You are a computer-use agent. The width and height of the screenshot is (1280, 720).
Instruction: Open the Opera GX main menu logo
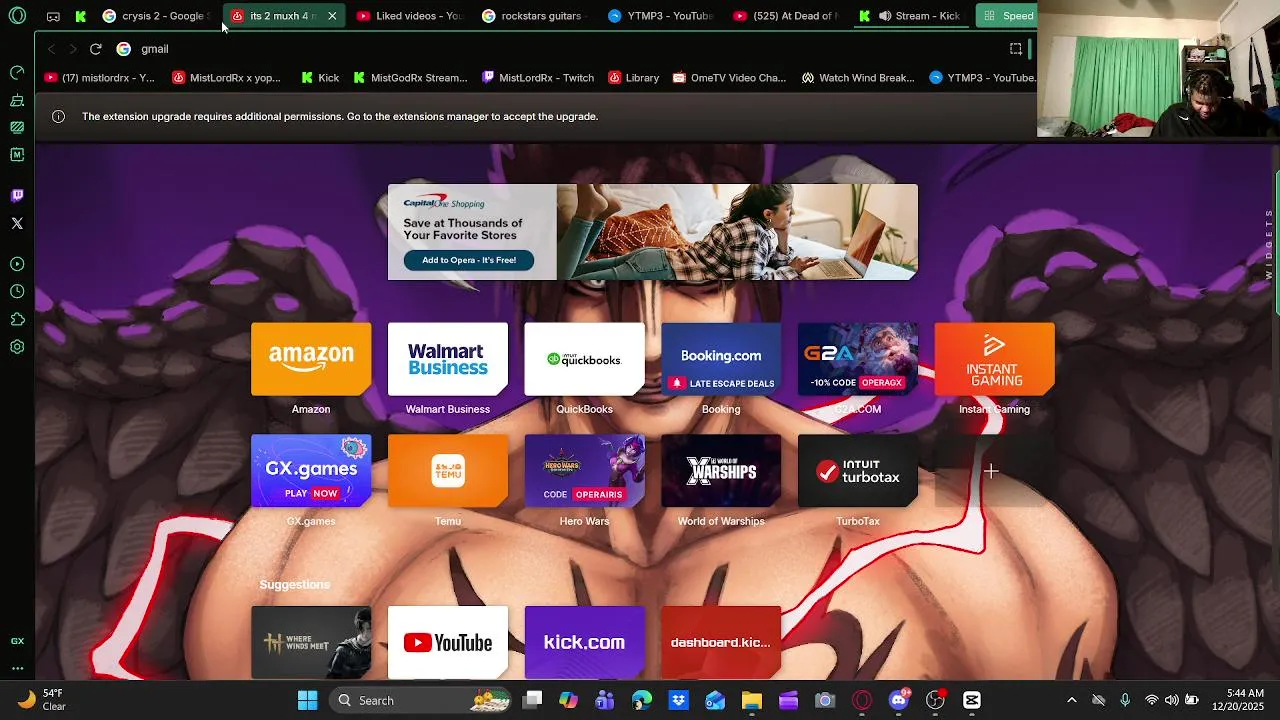[17, 16]
